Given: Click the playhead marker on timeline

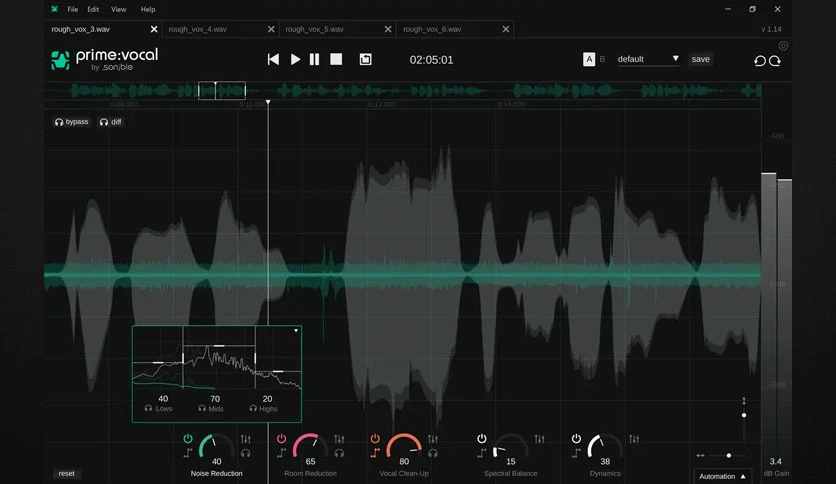Looking at the screenshot, I should point(268,102).
